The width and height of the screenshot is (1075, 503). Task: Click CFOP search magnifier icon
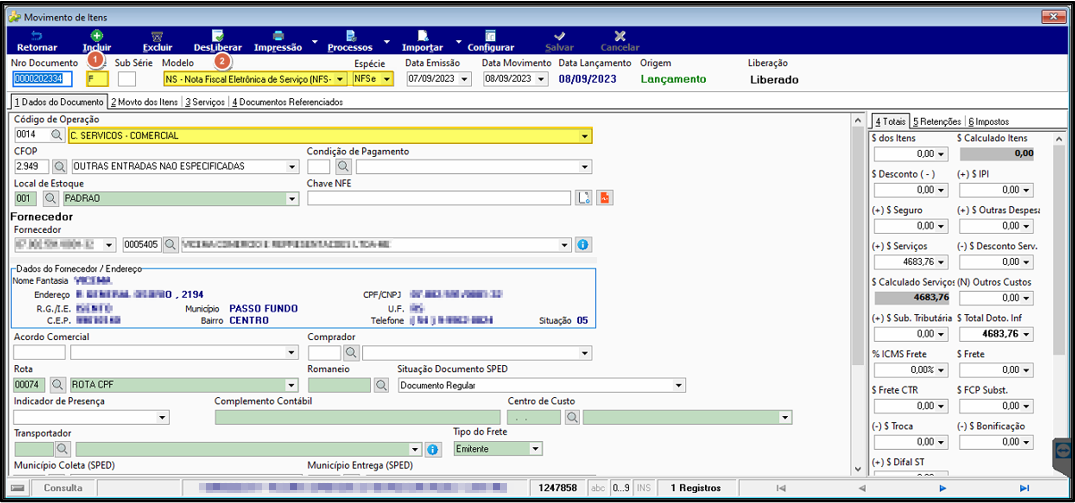[60, 166]
